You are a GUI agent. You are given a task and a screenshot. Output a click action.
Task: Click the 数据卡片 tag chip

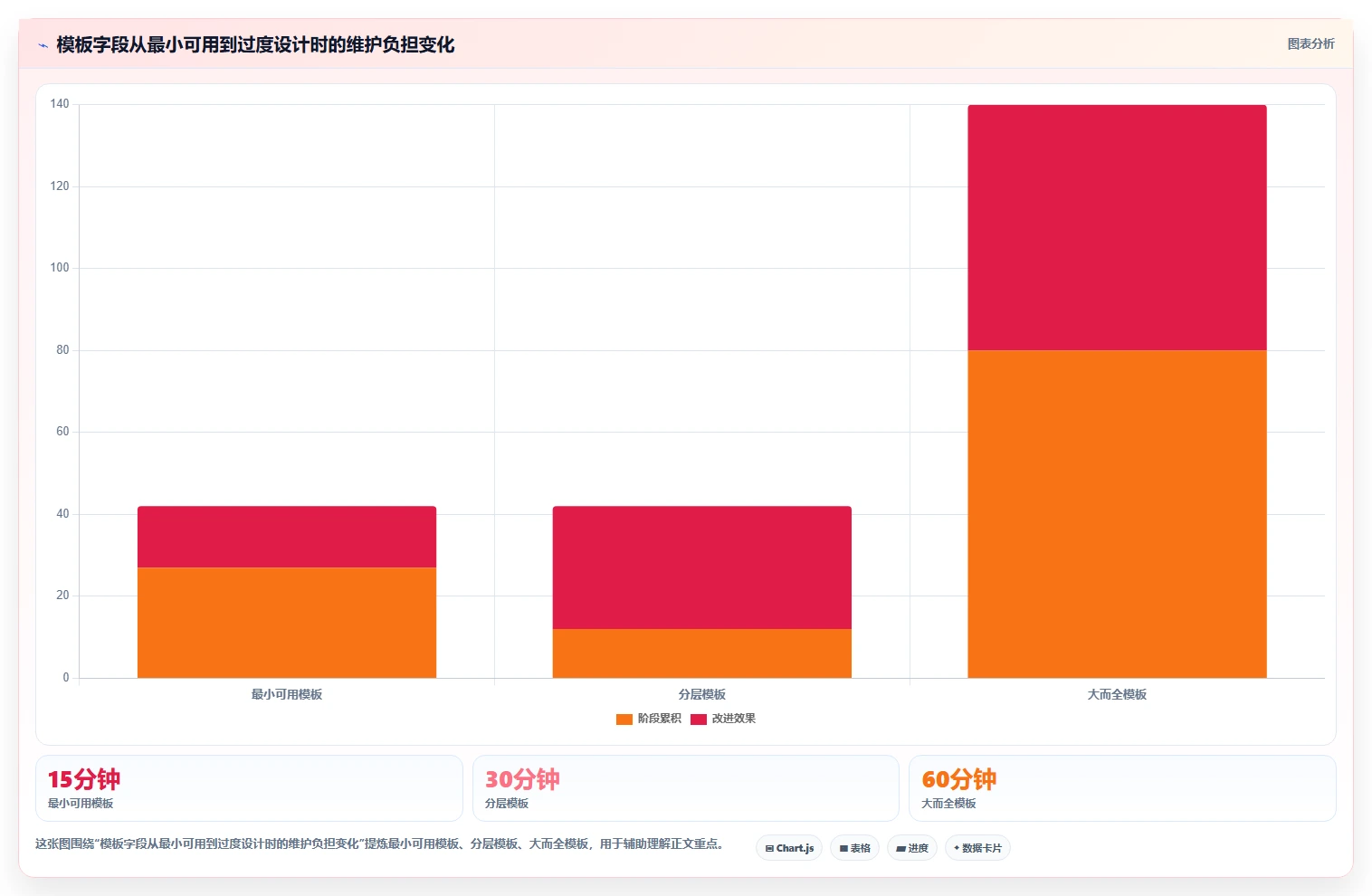(x=977, y=848)
